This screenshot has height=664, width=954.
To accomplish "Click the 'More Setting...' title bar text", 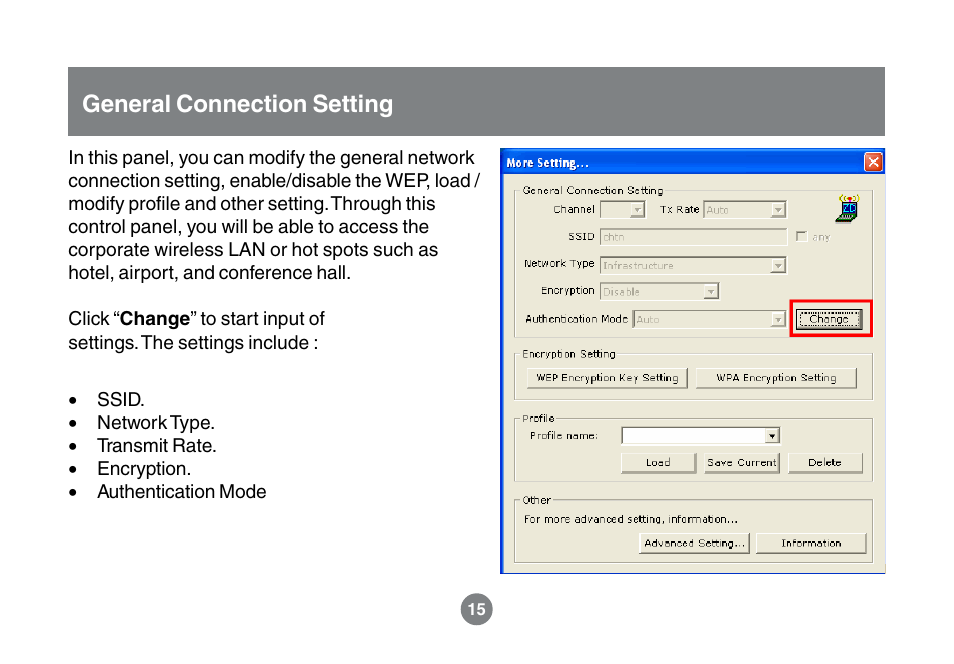I will [547, 163].
